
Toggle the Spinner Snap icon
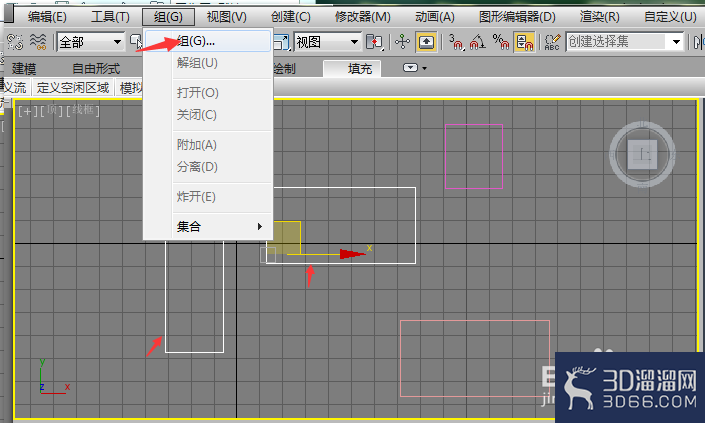[524, 42]
